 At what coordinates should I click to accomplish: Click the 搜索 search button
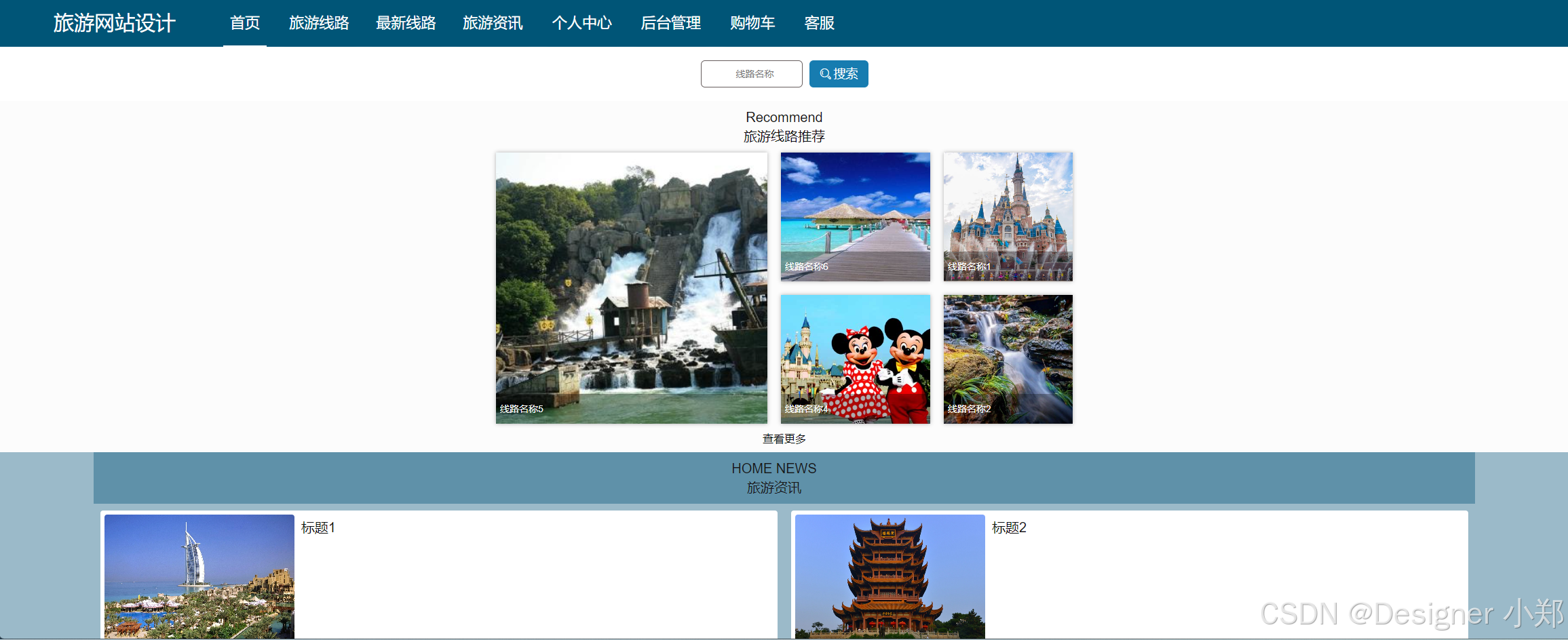839,74
